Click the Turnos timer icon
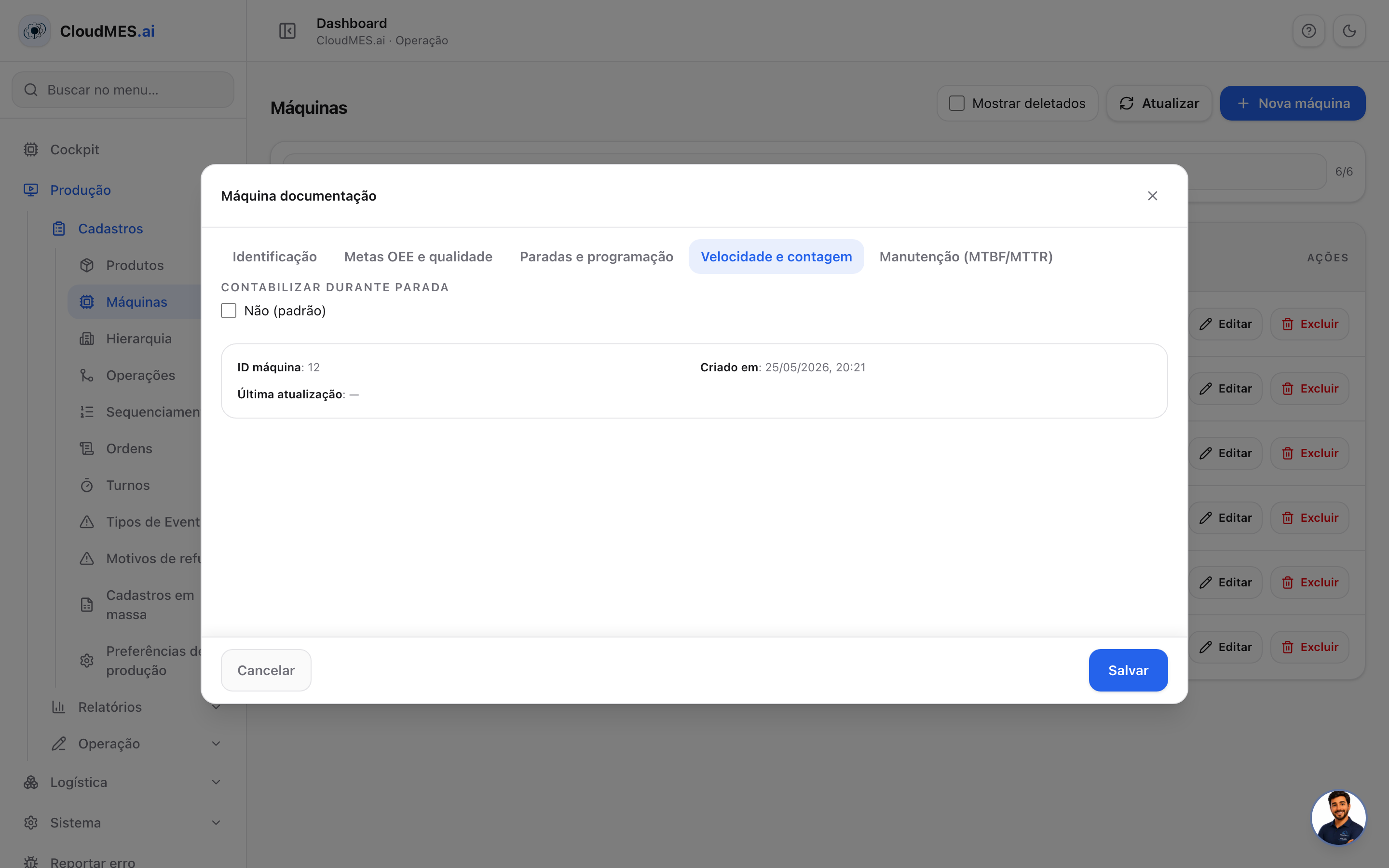This screenshot has width=1389, height=868. click(x=87, y=485)
